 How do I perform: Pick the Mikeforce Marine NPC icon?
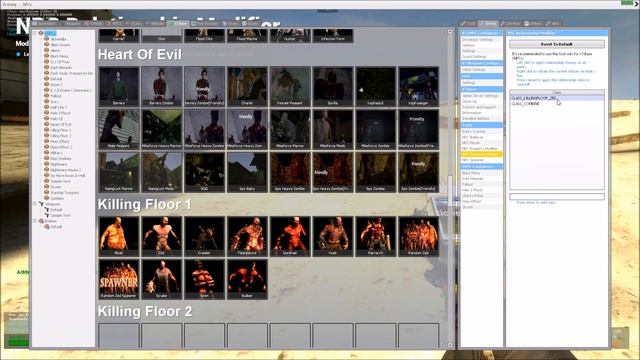click(x=290, y=129)
